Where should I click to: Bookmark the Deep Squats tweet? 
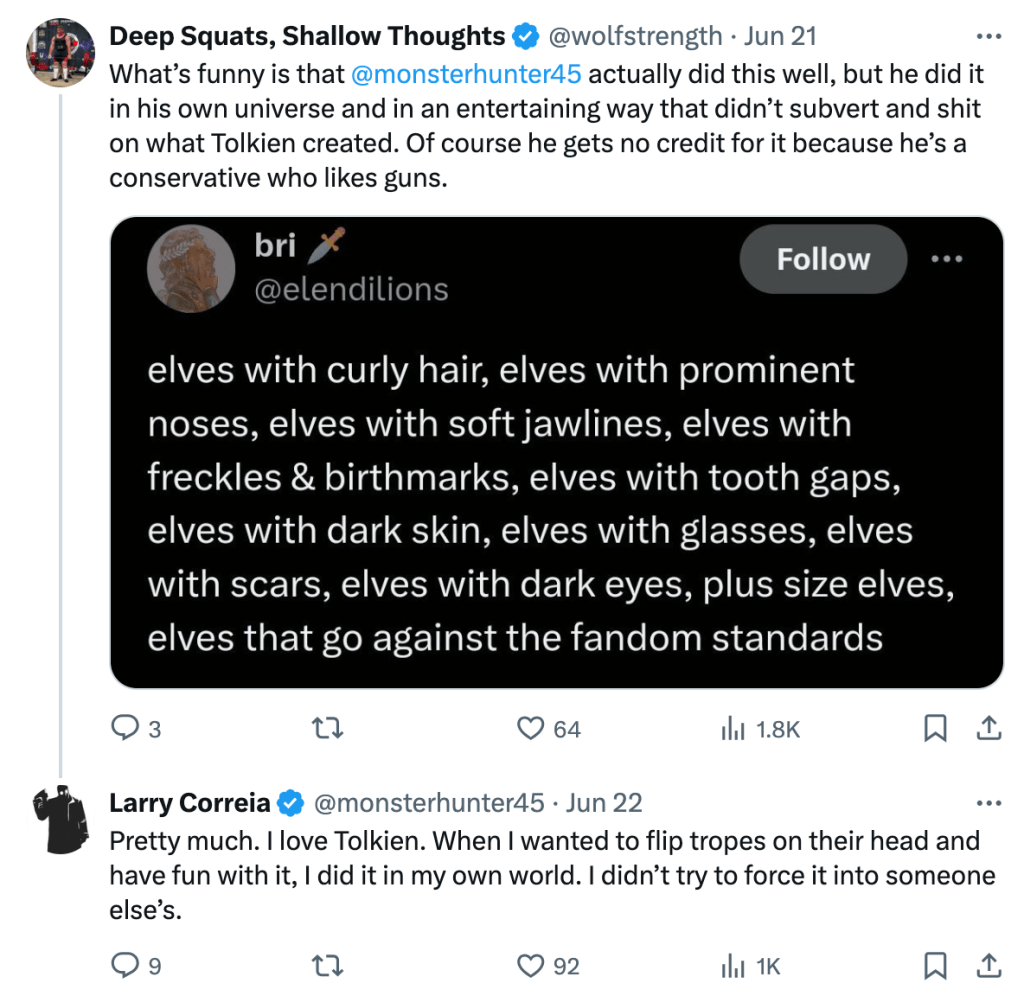point(935,729)
